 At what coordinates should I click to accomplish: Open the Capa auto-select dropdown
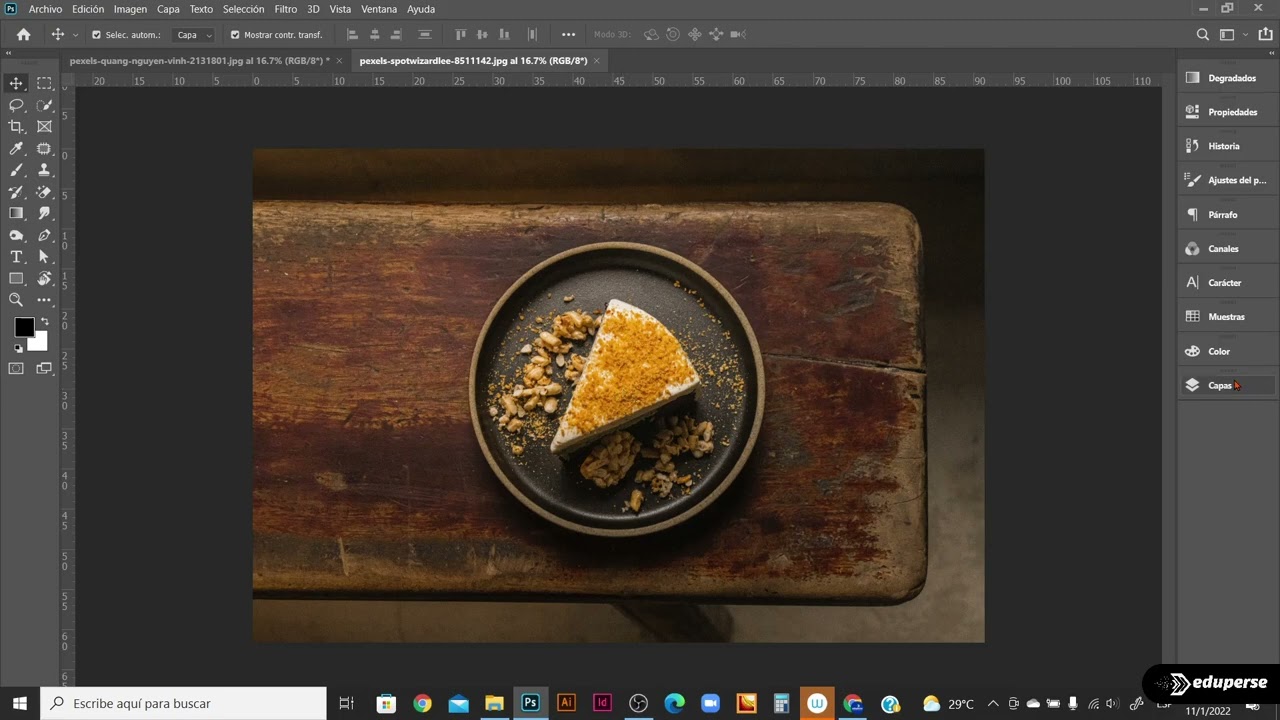[x=194, y=35]
